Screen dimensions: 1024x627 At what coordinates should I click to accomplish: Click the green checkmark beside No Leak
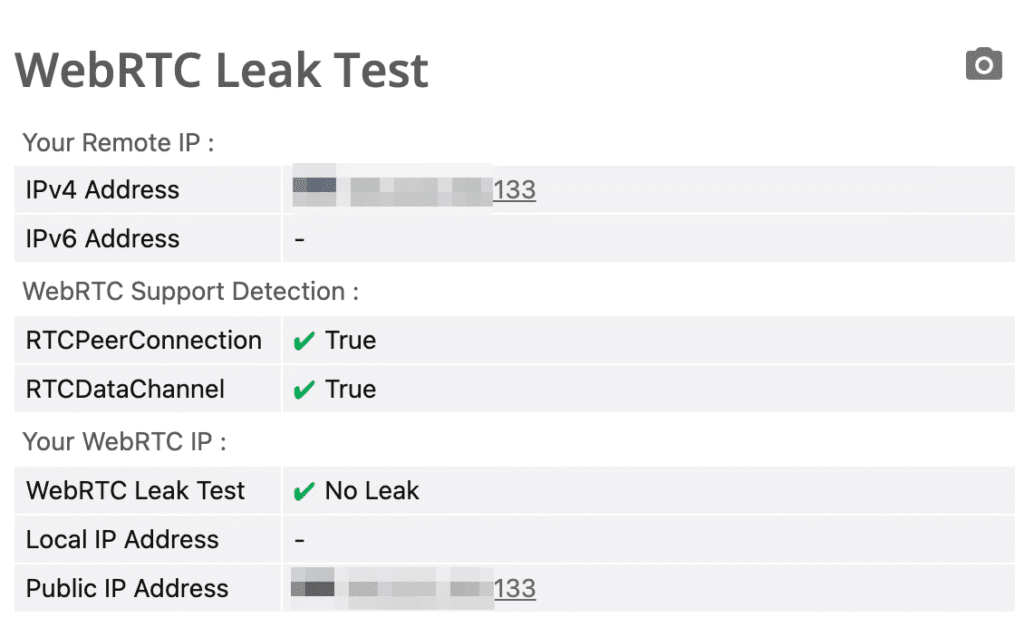point(304,492)
